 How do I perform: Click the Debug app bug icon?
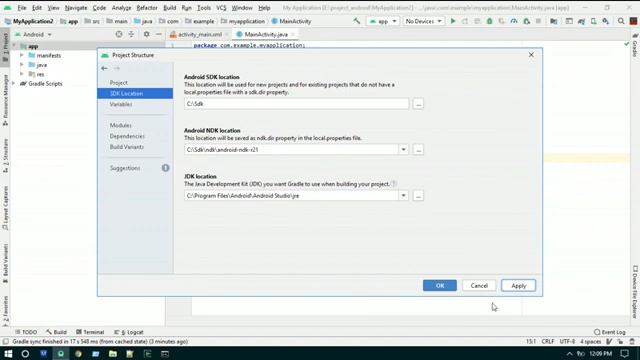[489, 21]
